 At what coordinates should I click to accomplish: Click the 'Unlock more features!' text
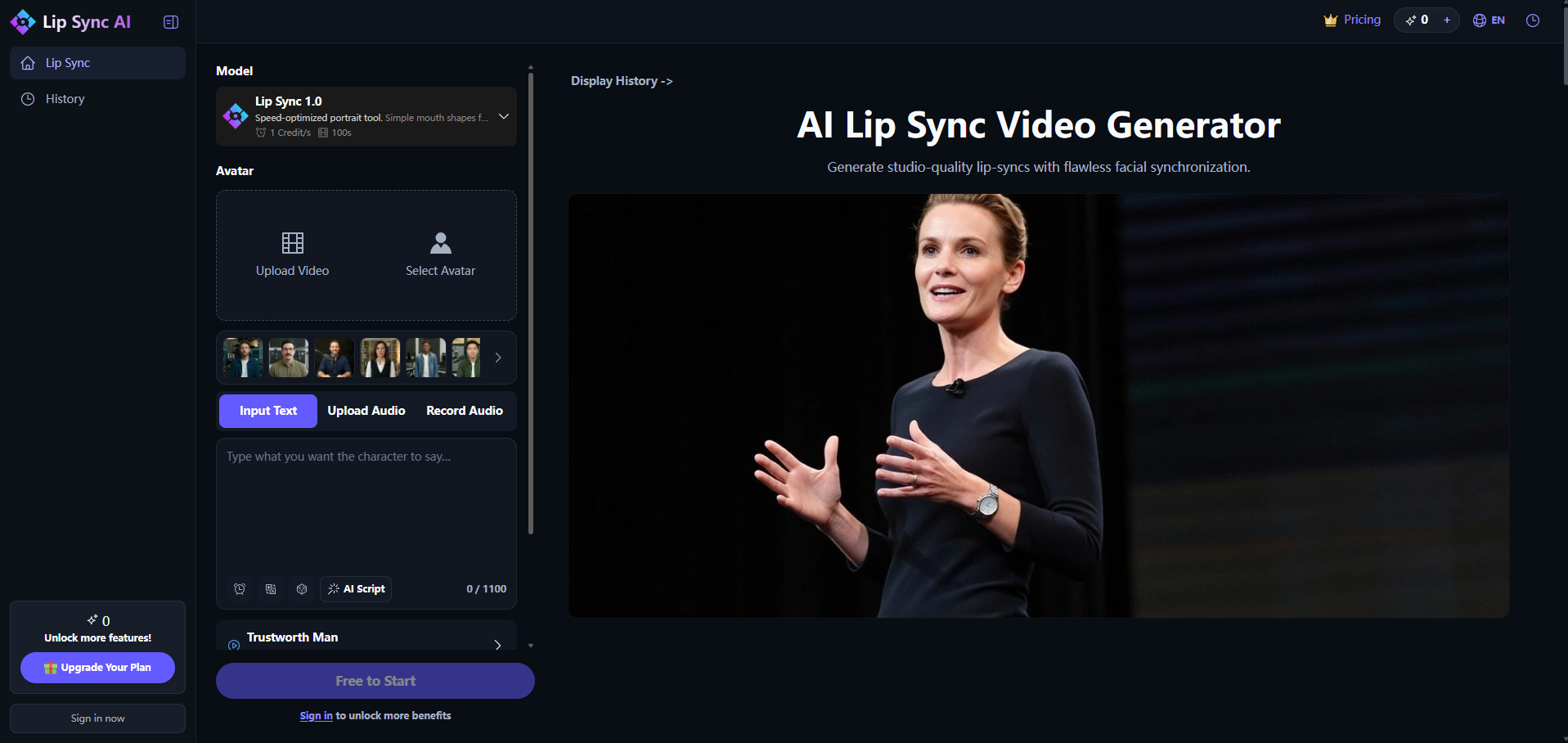[x=97, y=638]
